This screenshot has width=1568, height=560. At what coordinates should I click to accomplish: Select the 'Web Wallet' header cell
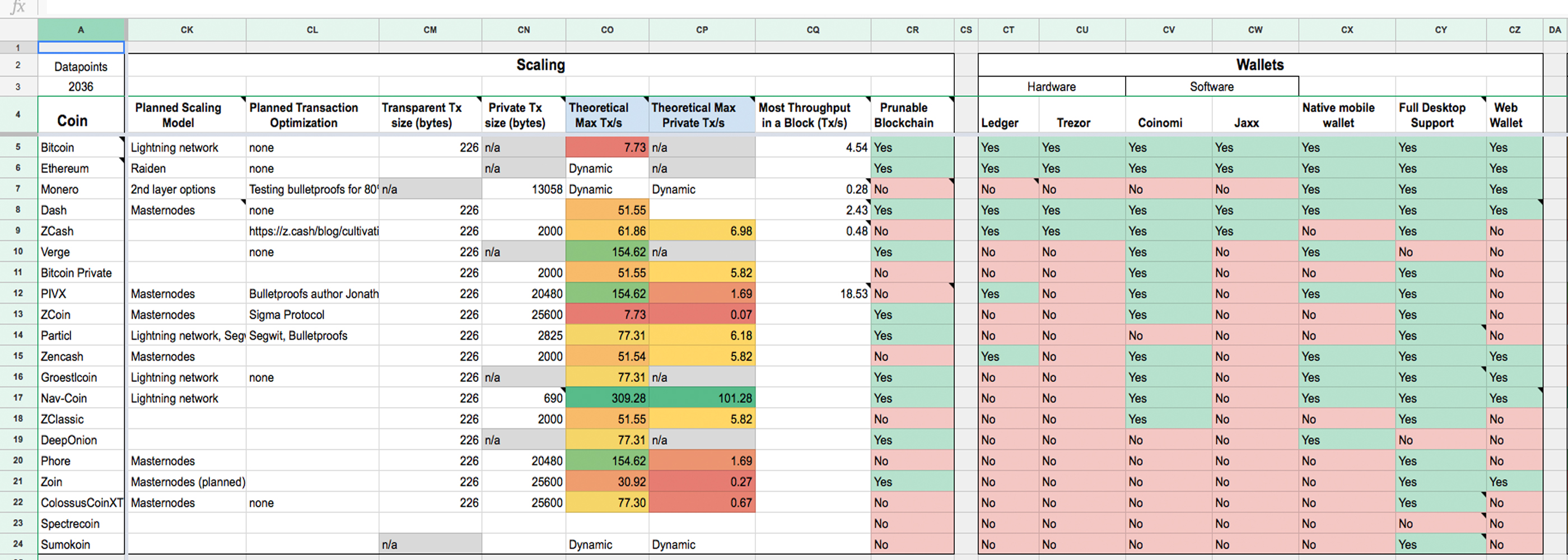pos(1514,115)
